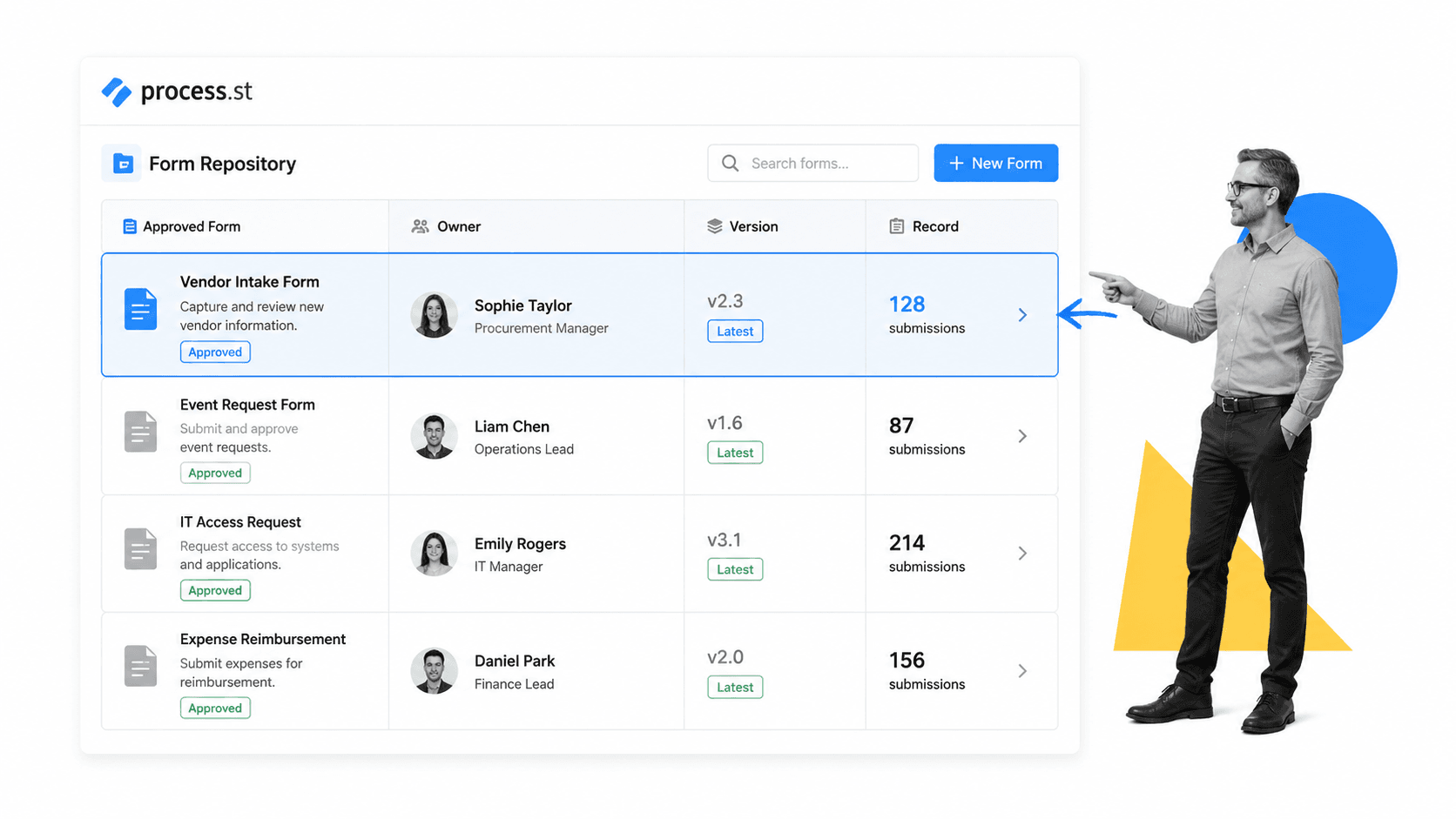Open the IT Access Request title
The width and height of the screenshot is (1456, 819).
pyautogui.click(x=240, y=522)
